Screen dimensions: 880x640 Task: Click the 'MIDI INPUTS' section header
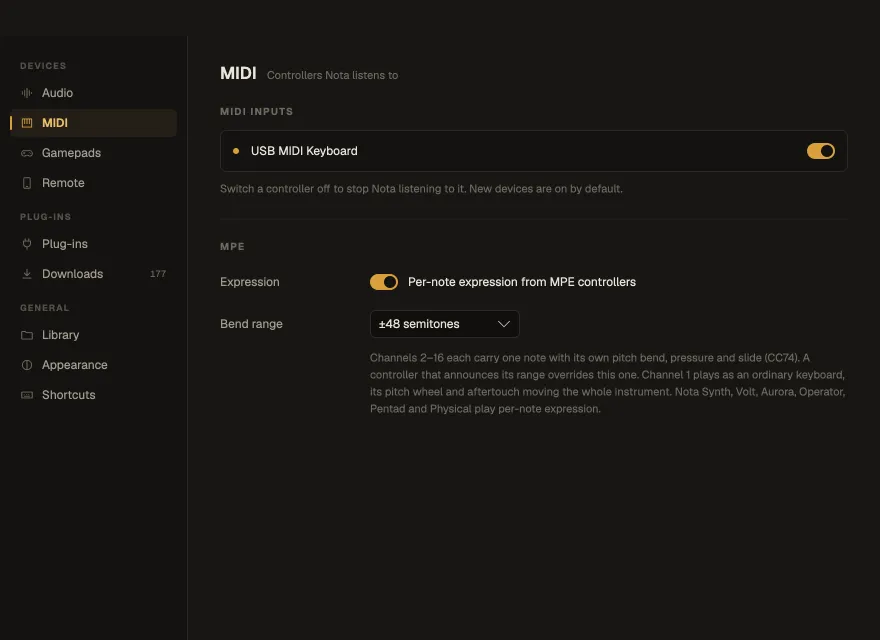click(256, 112)
